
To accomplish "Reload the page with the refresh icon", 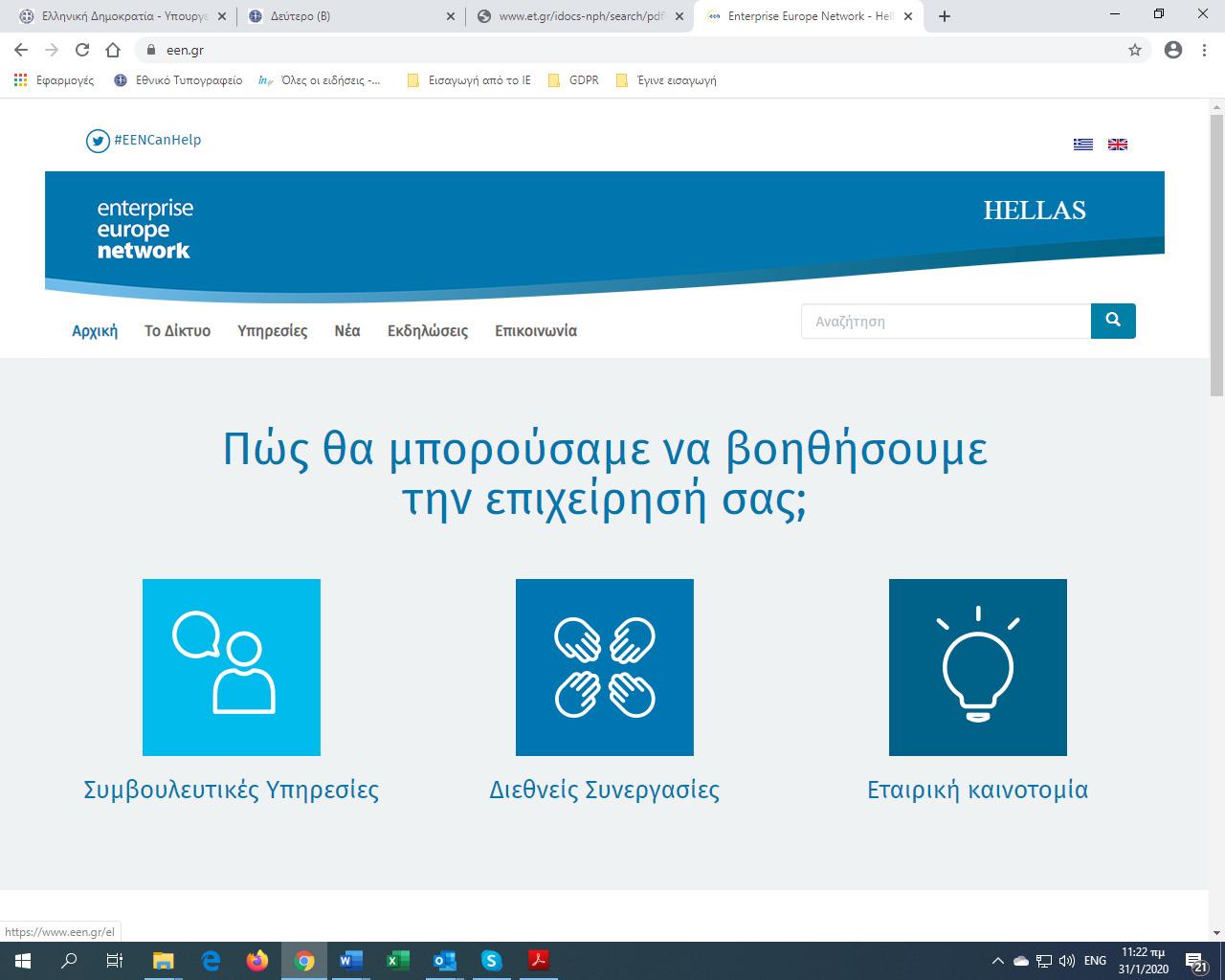I will (x=82, y=50).
